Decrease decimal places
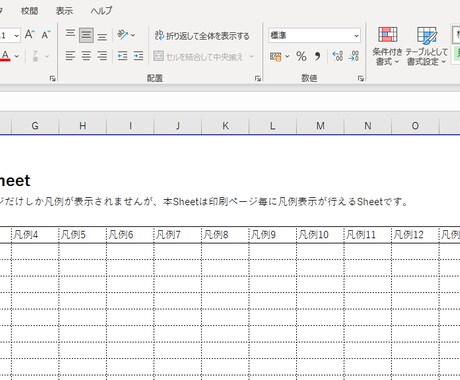 pyautogui.click(x=354, y=56)
